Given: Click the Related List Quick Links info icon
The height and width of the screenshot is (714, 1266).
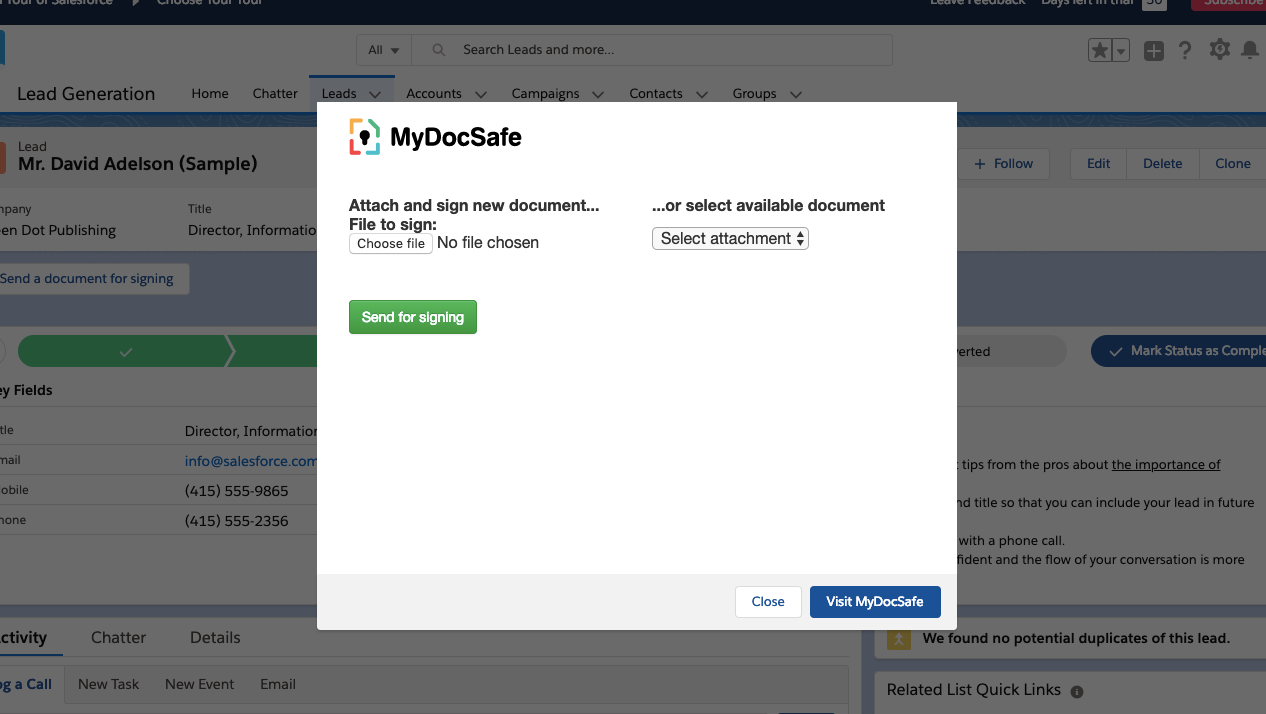Looking at the screenshot, I should (1077, 691).
